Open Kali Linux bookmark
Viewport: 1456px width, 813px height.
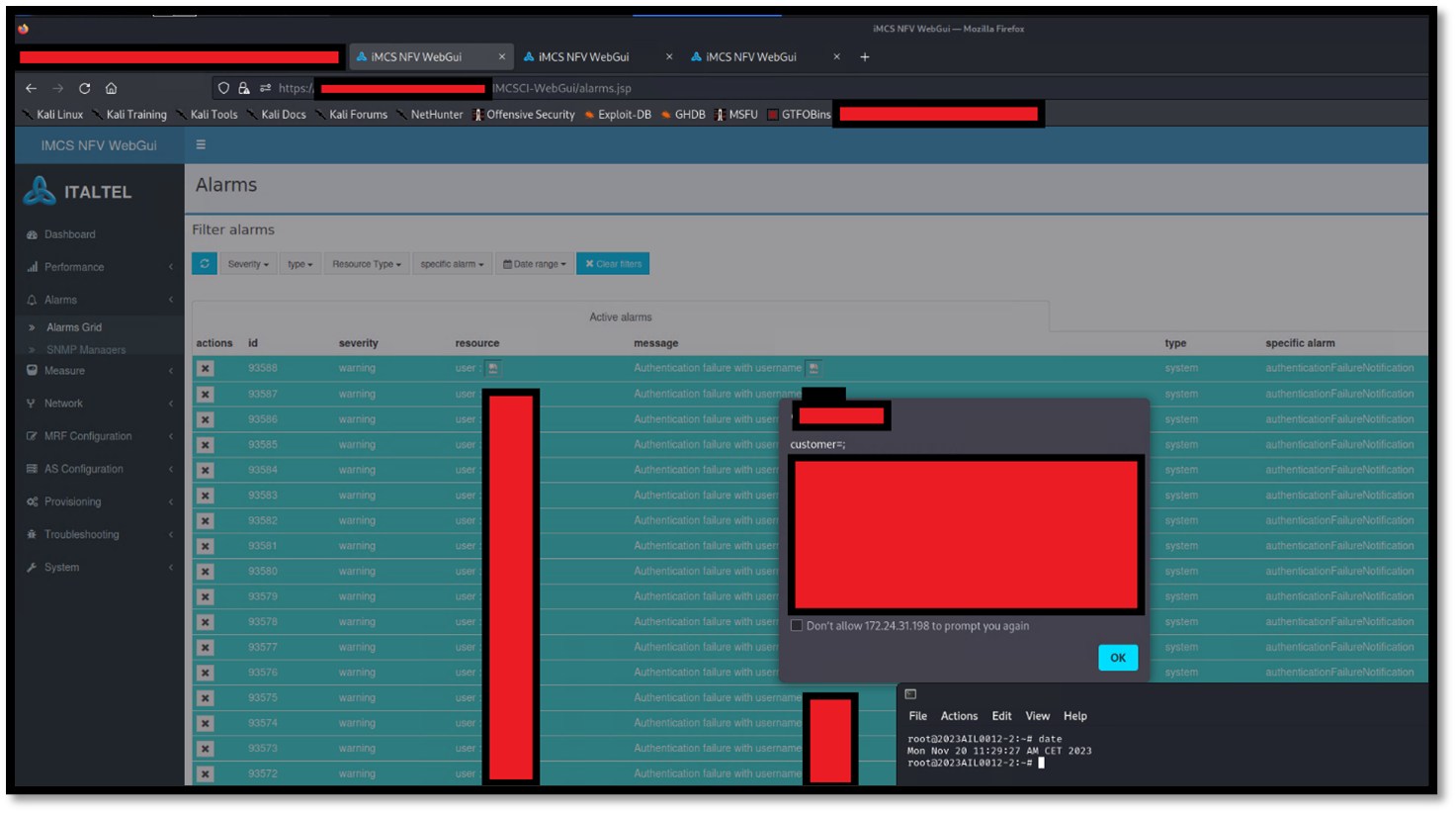click(x=52, y=115)
